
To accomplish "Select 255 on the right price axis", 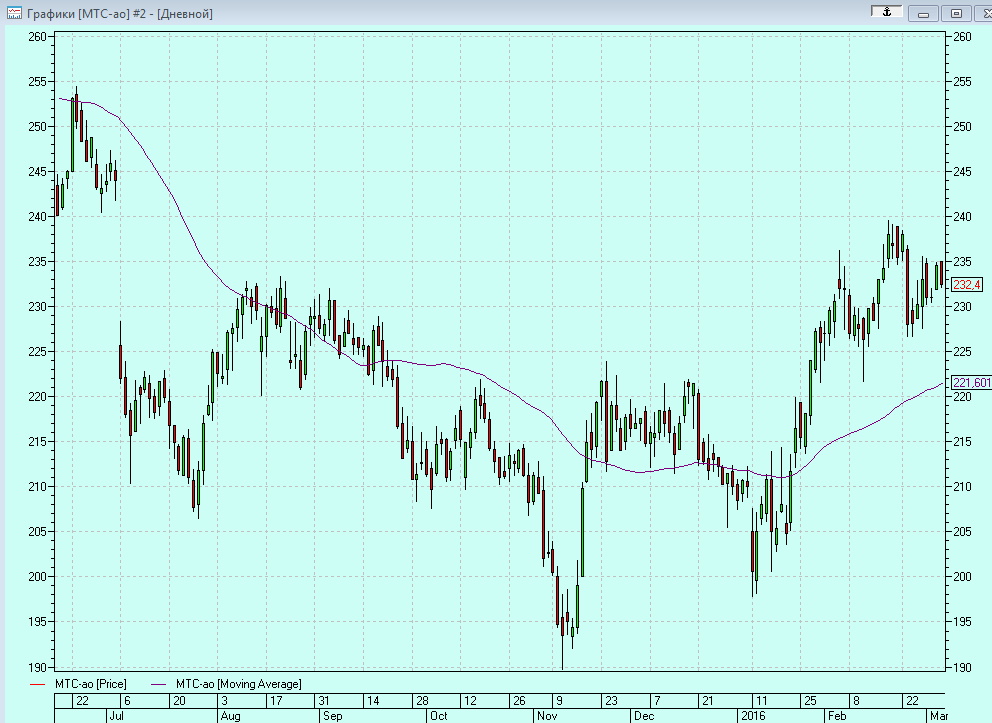I will coord(962,82).
